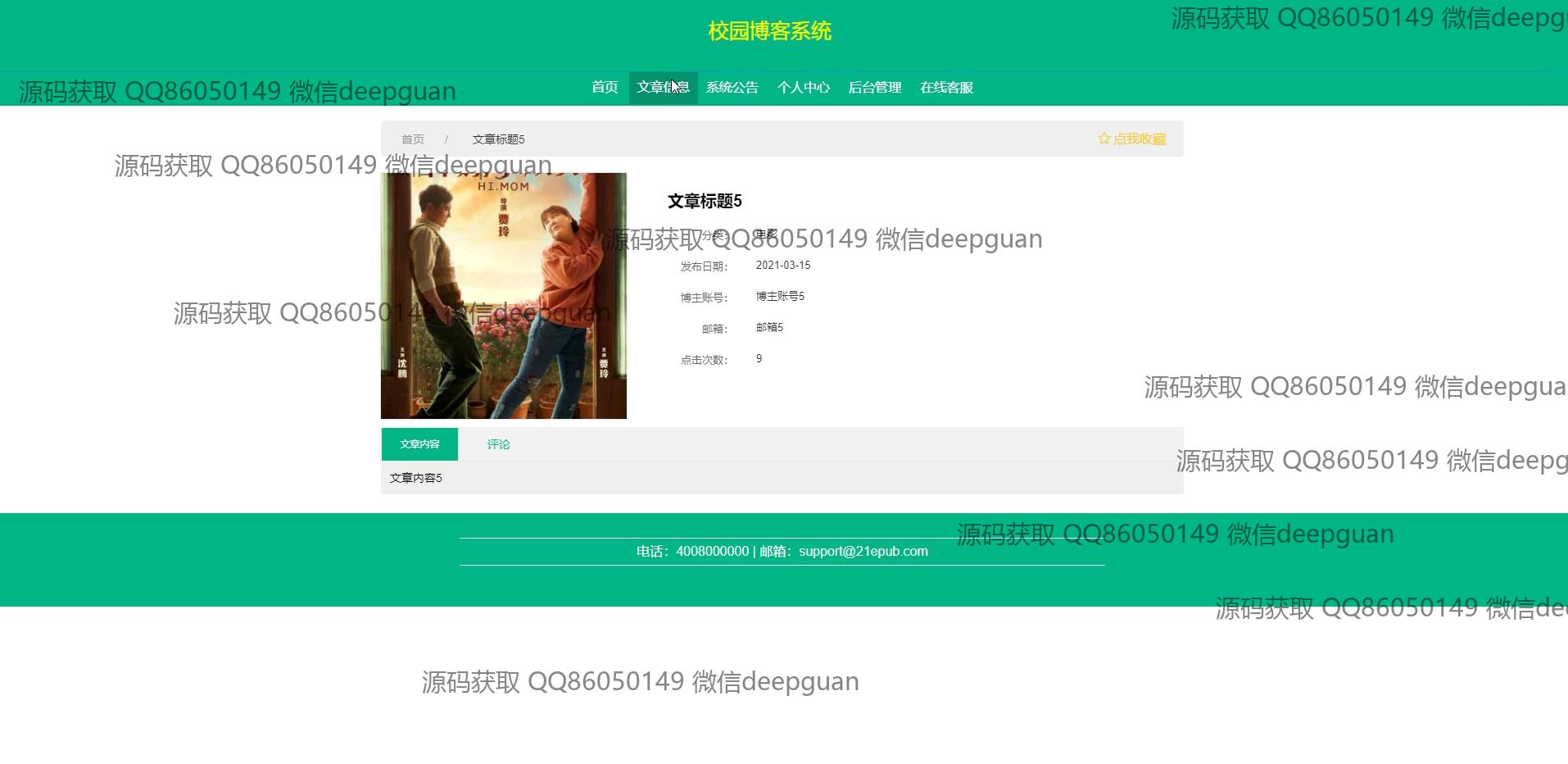
Task: Click the footer phone and support email line
Action: pos(782,552)
